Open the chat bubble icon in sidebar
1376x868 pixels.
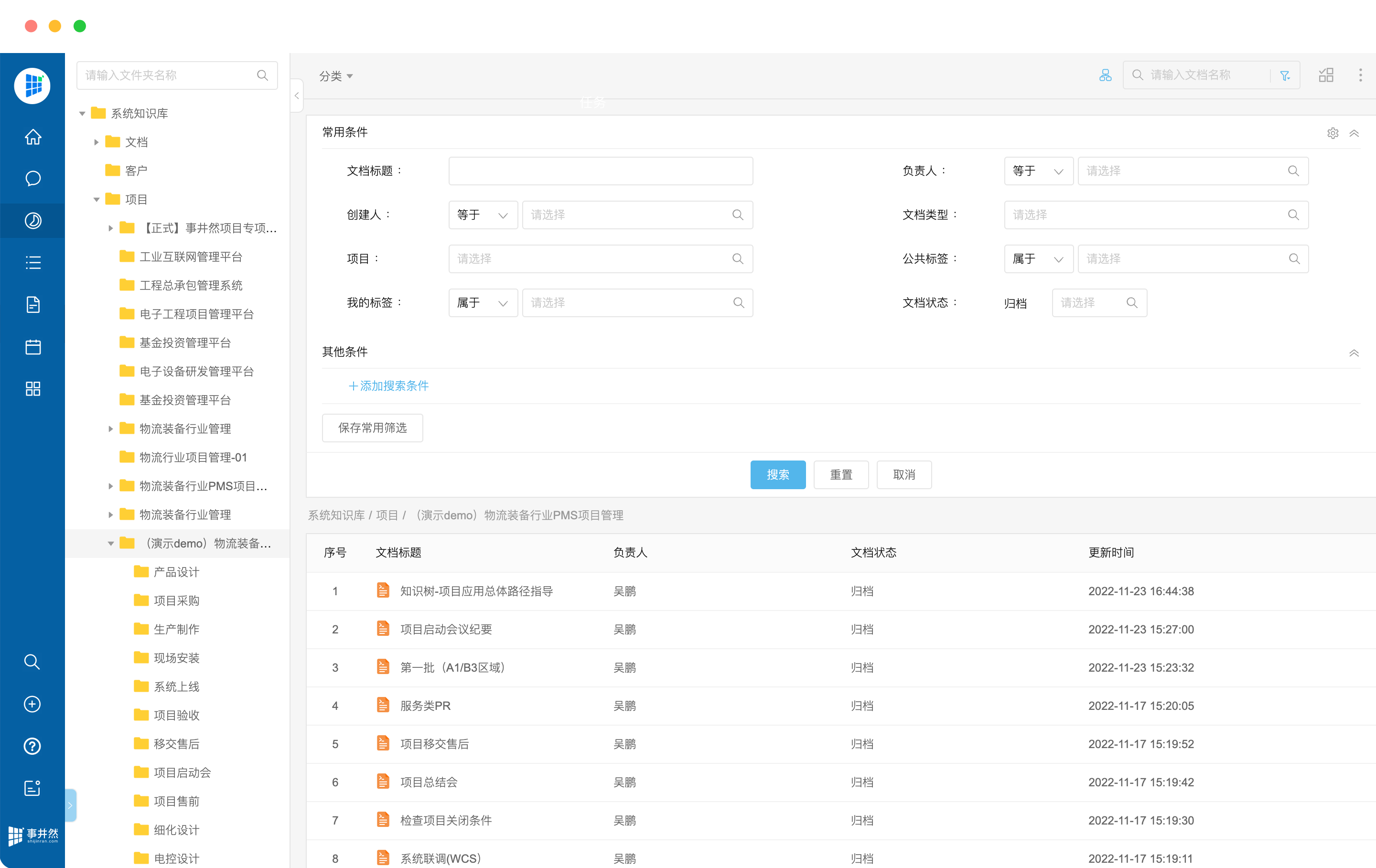point(32,179)
